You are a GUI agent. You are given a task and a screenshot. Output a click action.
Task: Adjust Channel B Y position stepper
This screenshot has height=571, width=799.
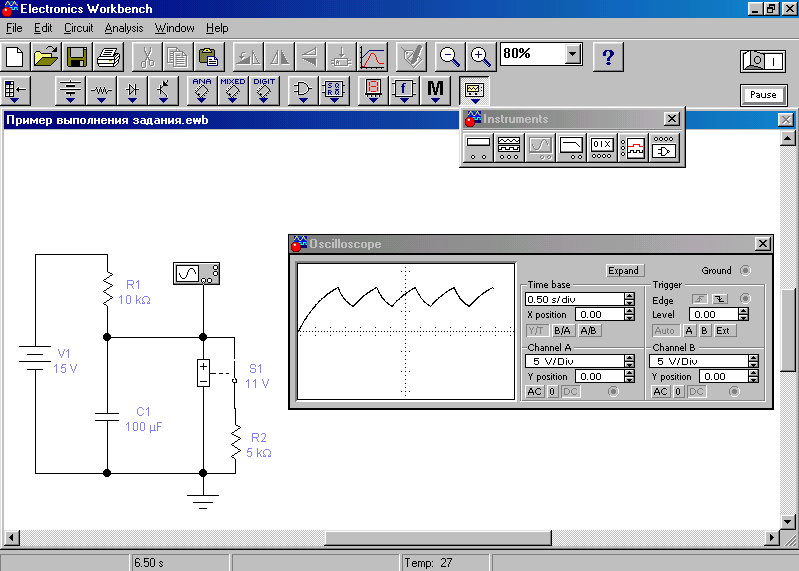[x=754, y=376]
